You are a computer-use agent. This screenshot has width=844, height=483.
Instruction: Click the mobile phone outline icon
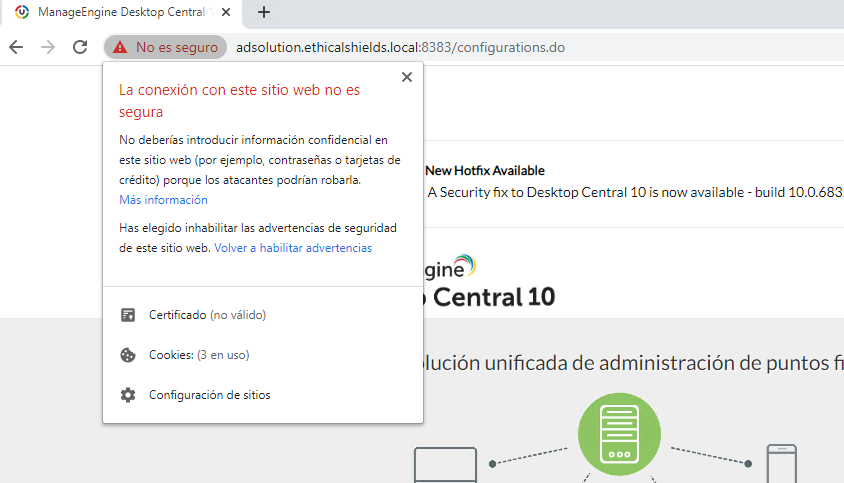pos(782,464)
